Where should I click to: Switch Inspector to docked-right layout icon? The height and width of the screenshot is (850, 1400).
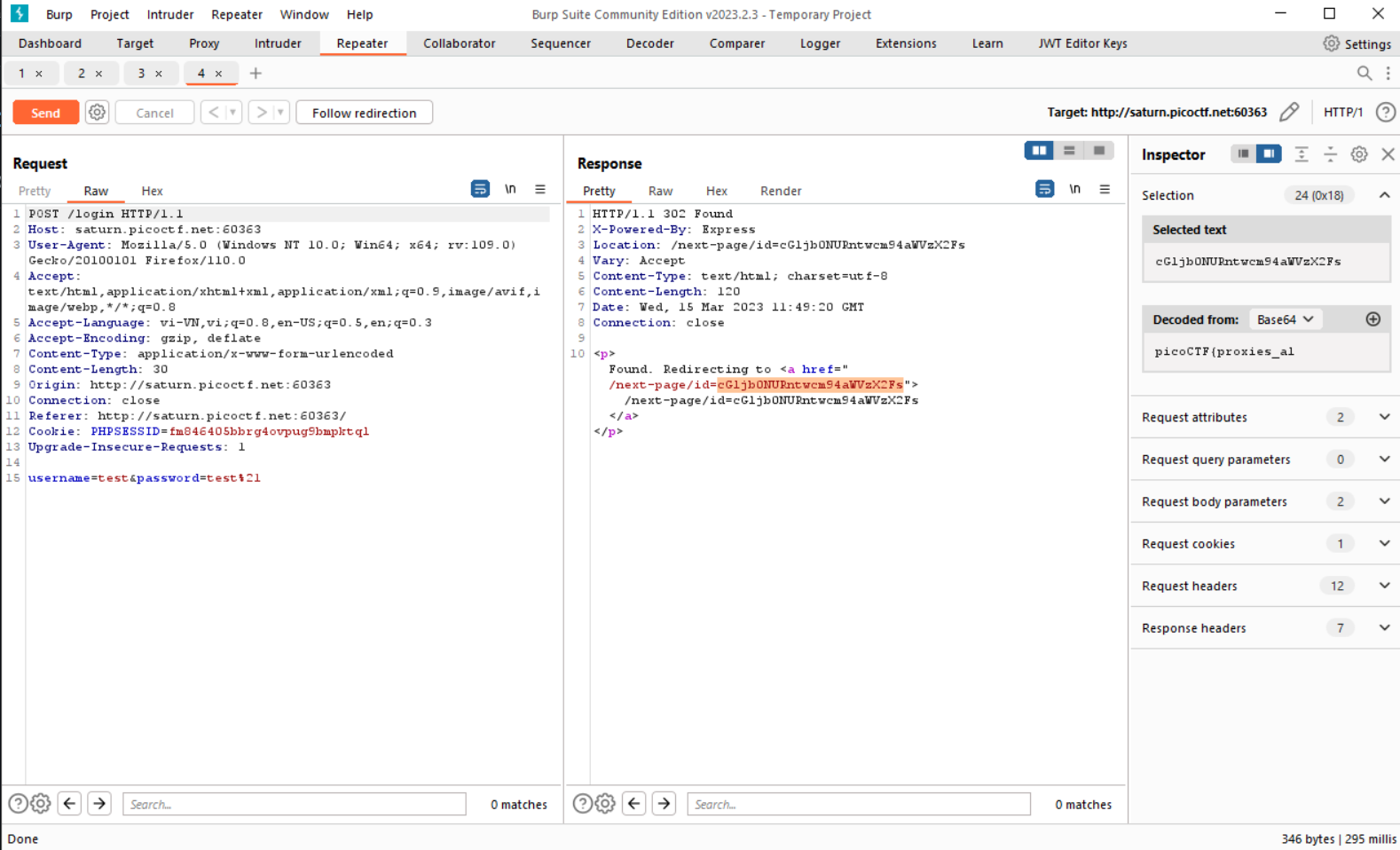(x=1269, y=154)
